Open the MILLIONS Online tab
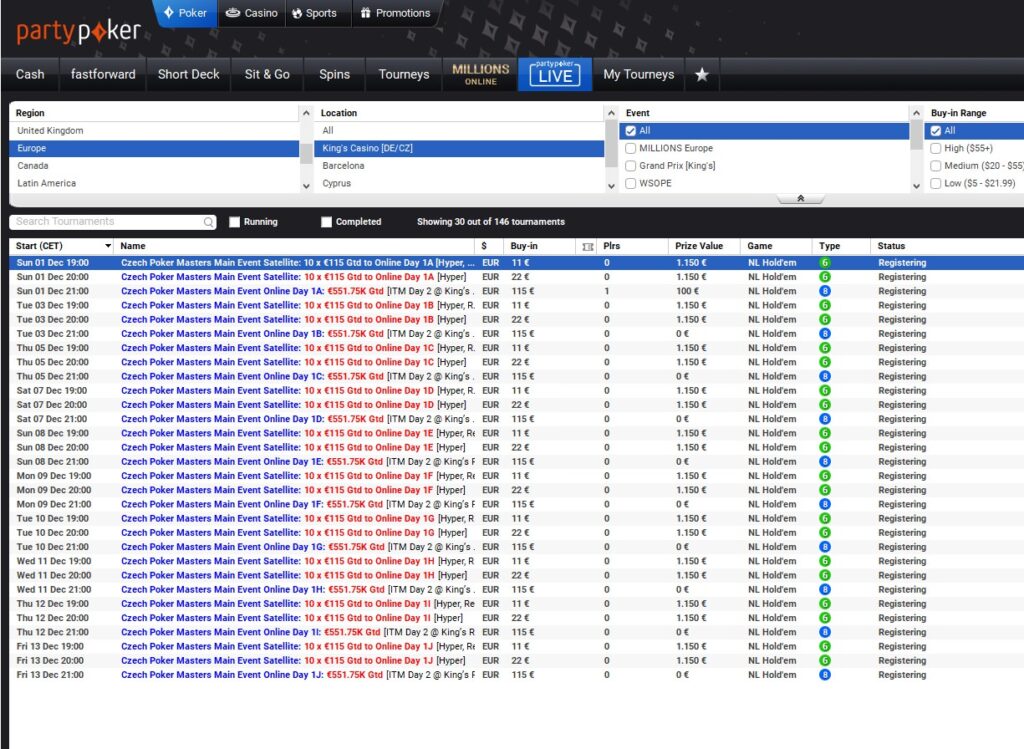Image resolution: width=1024 pixels, height=749 pixels. pyautogui.click(x=481, y=74)
